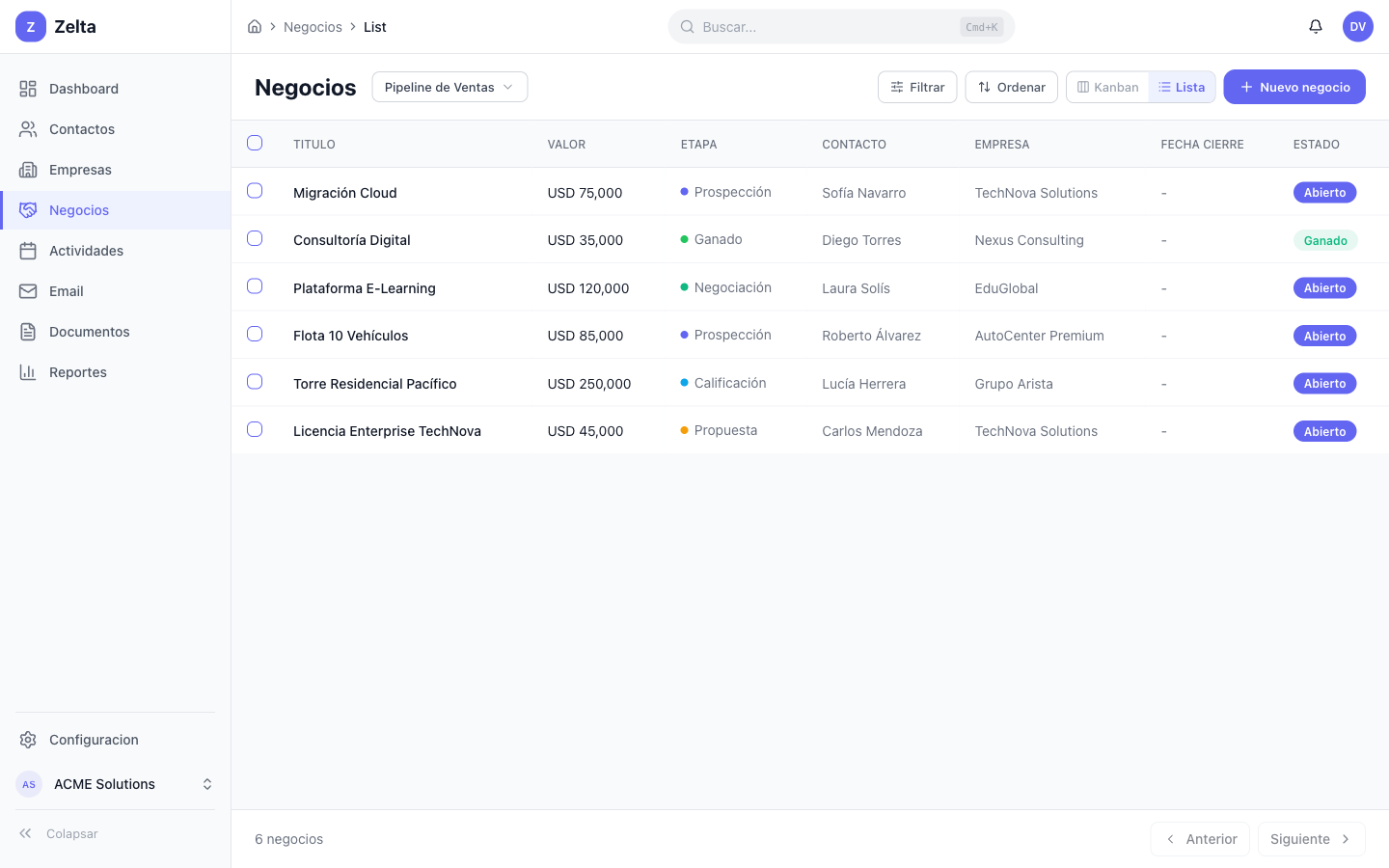This screenshot has width=1389, height=868.
Task: Click the Reportes chart icon
Action: [28, 372]
